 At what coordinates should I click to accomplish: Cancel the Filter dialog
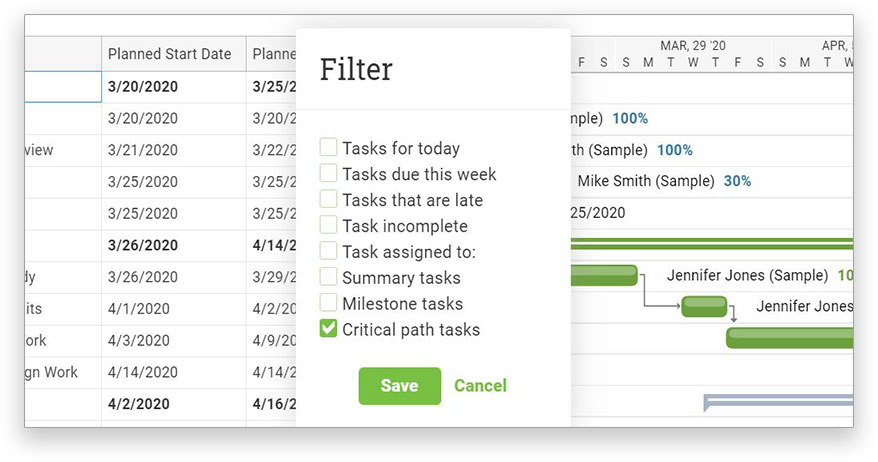(x=480, y=386)
